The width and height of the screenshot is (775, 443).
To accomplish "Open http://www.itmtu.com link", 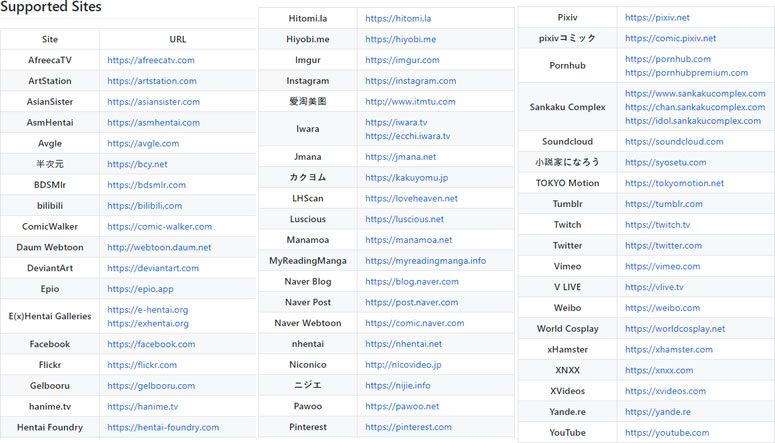I will click(410, 101).
